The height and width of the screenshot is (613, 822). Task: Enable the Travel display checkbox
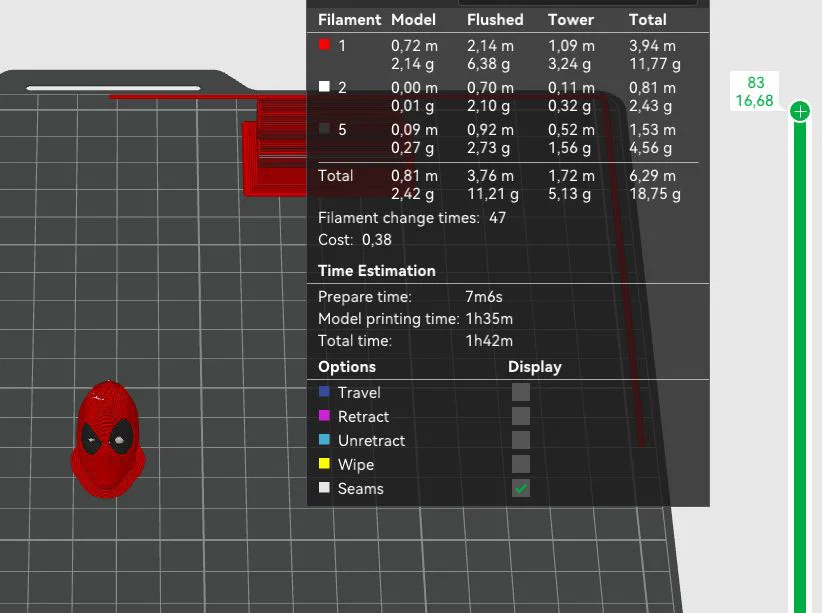(521, 392)
